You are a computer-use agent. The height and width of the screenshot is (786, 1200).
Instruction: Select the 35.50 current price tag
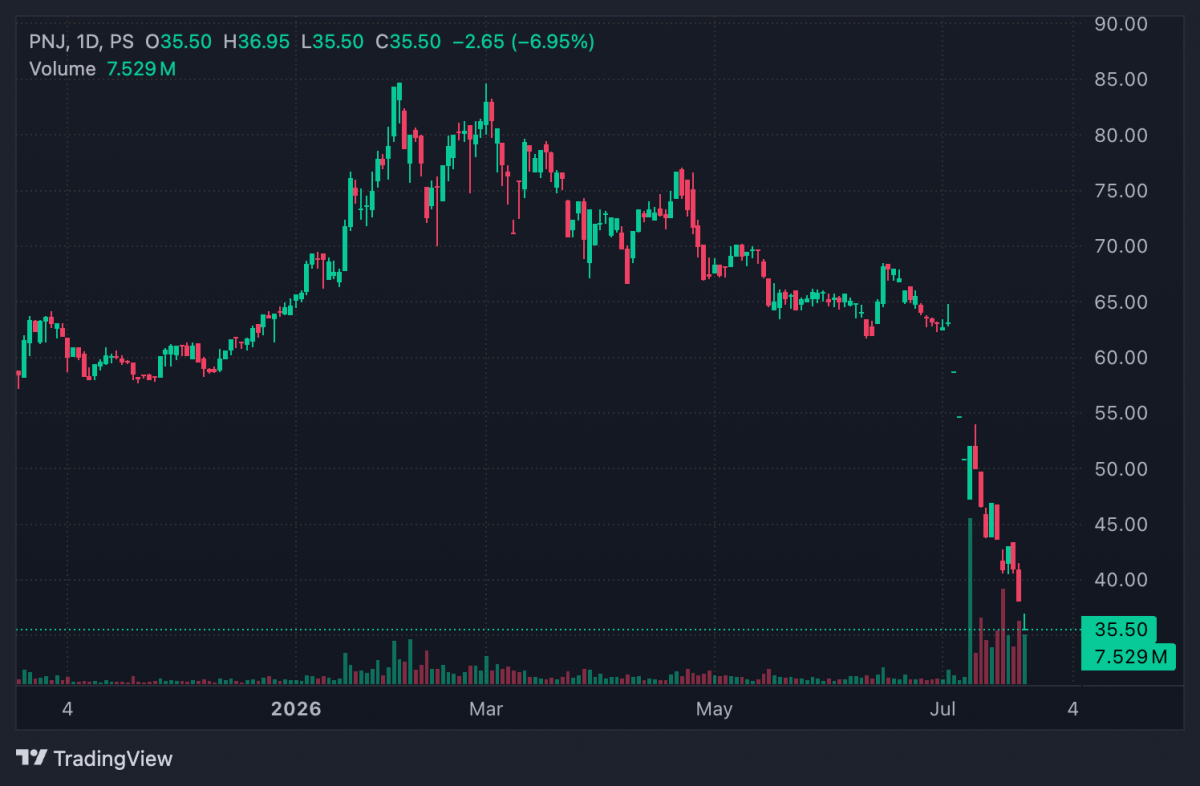pos(1119,631)
